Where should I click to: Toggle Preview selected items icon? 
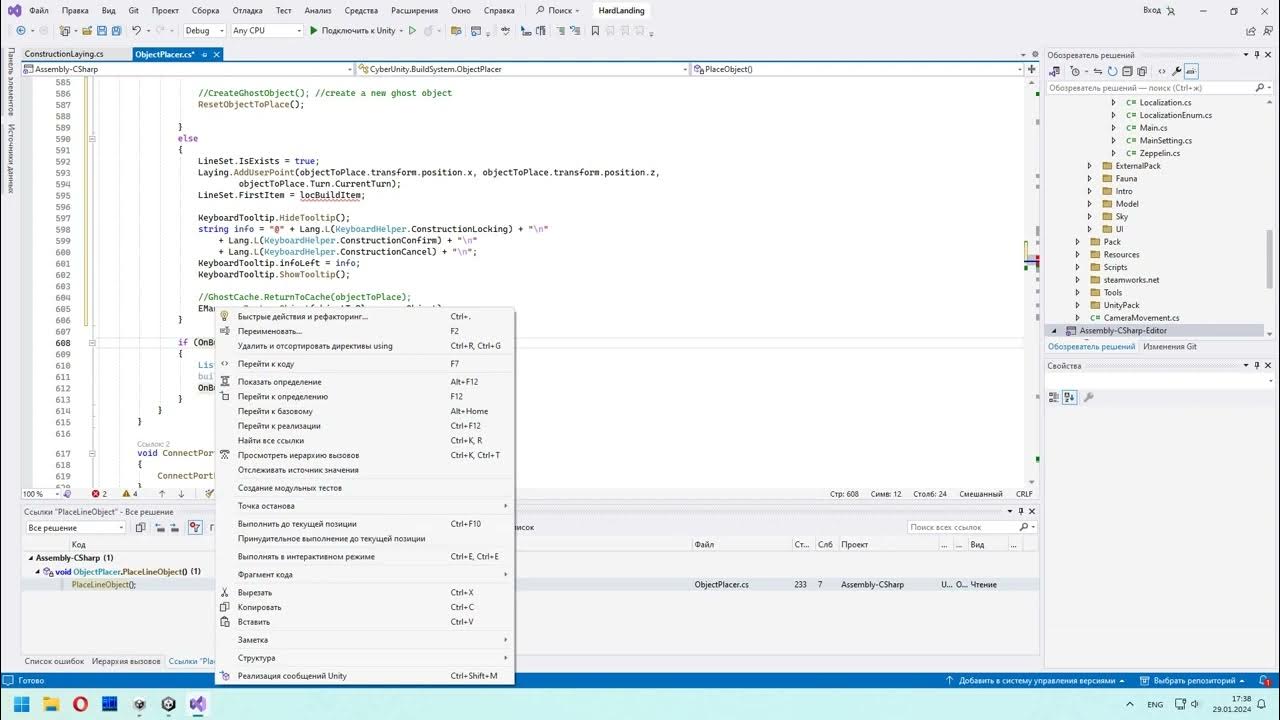(1192, 71)
